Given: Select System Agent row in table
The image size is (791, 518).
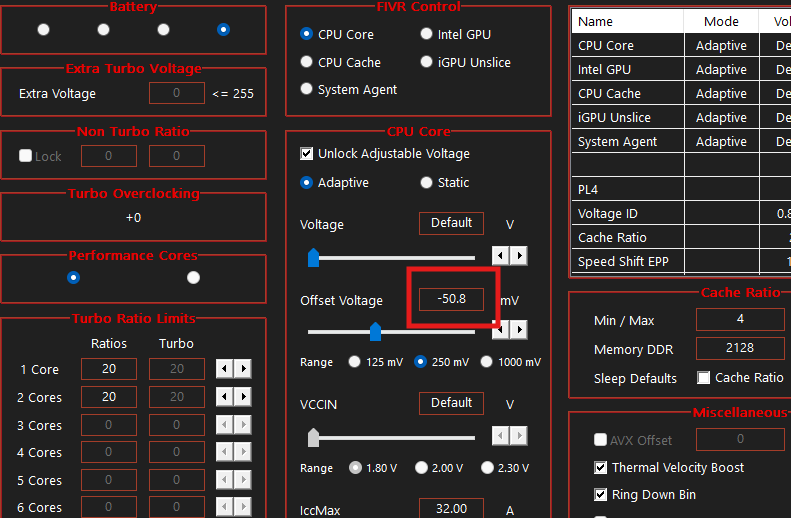Looking at the screenshot, I should click(681, 142).
